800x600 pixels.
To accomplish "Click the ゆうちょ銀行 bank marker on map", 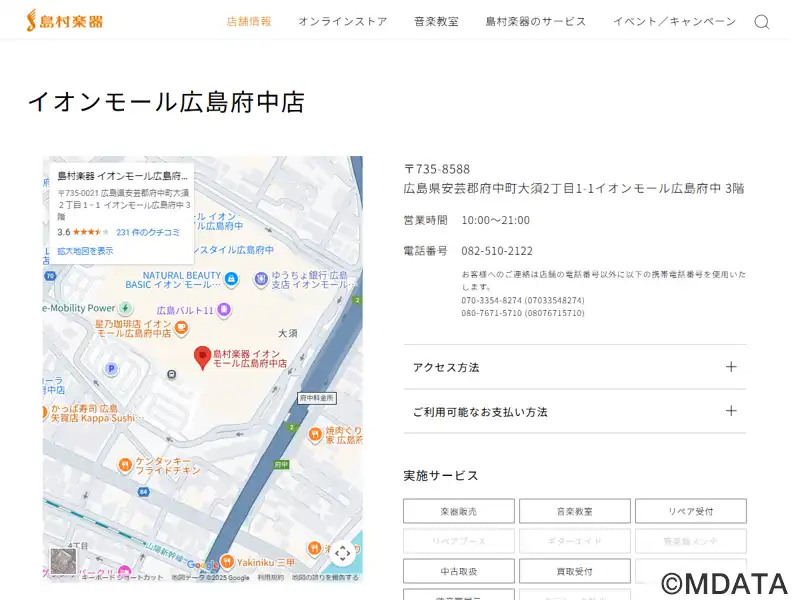I will tap(261, 280).
